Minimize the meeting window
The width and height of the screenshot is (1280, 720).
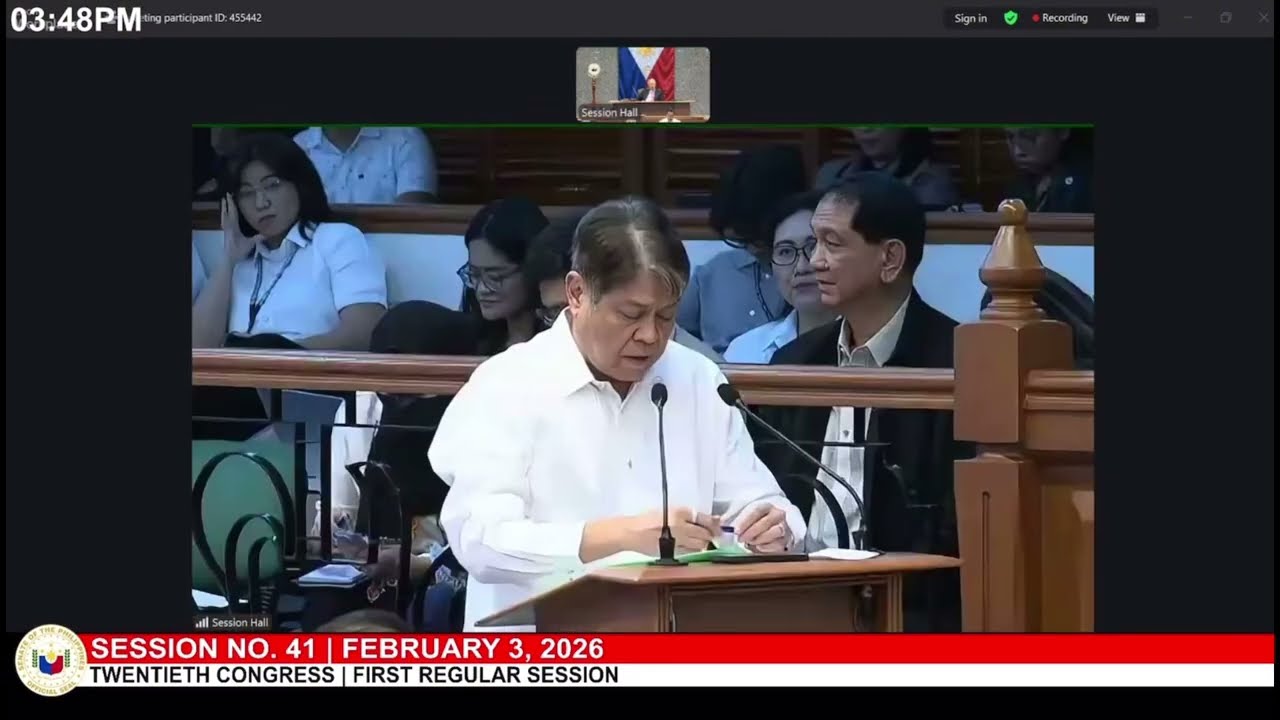(1188, 18)
